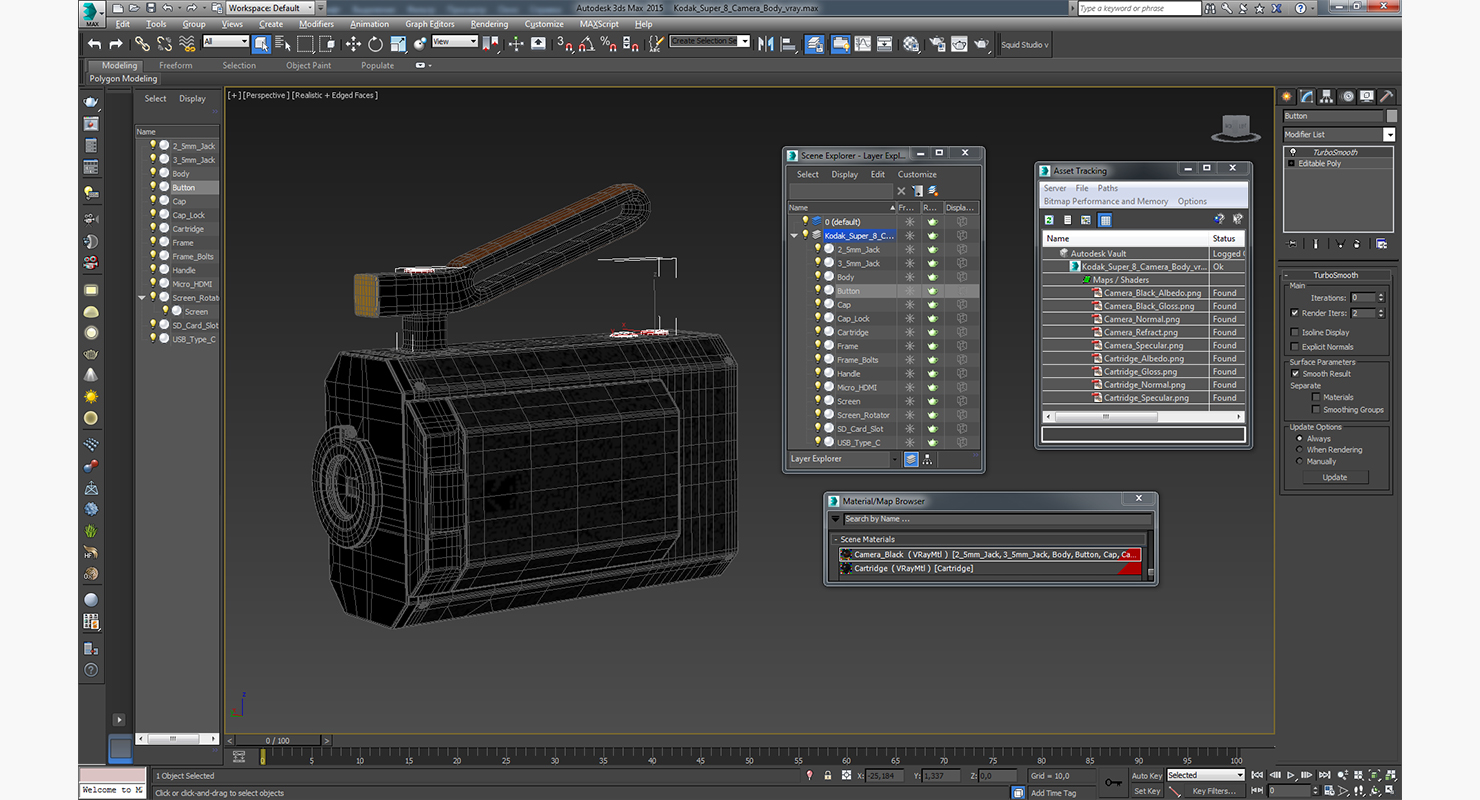Switch to Object Paint ribbon tab
1480x800 pixels.
[308, 65]
